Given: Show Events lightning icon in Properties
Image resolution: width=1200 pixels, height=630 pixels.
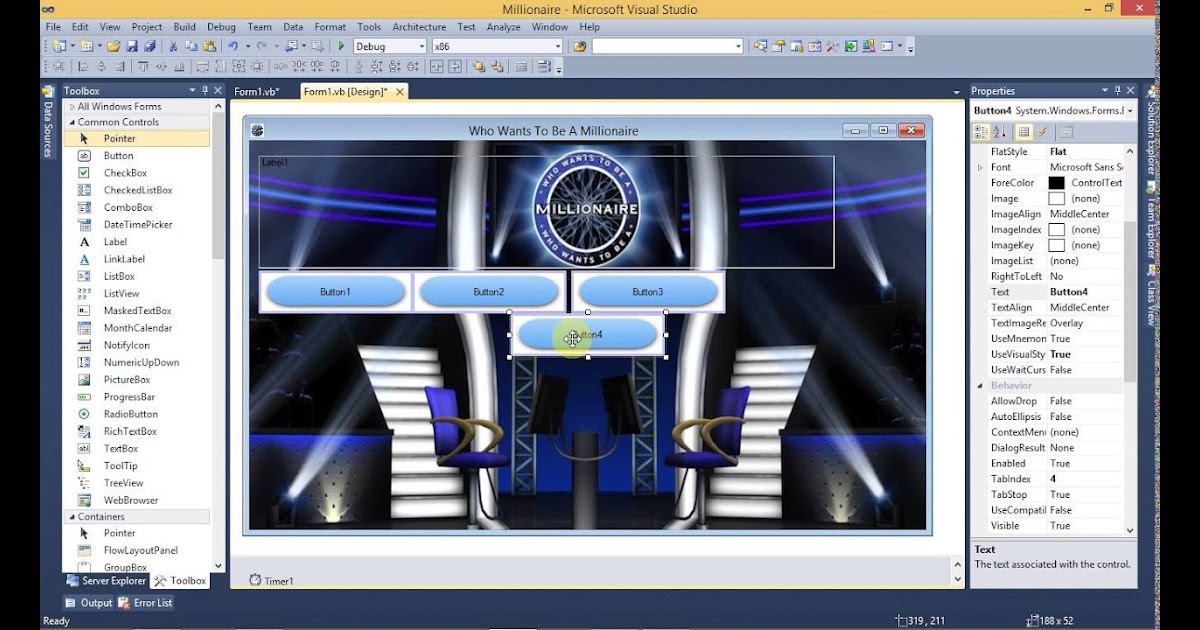Looking at the screenshot, I should coord(1042,131).
